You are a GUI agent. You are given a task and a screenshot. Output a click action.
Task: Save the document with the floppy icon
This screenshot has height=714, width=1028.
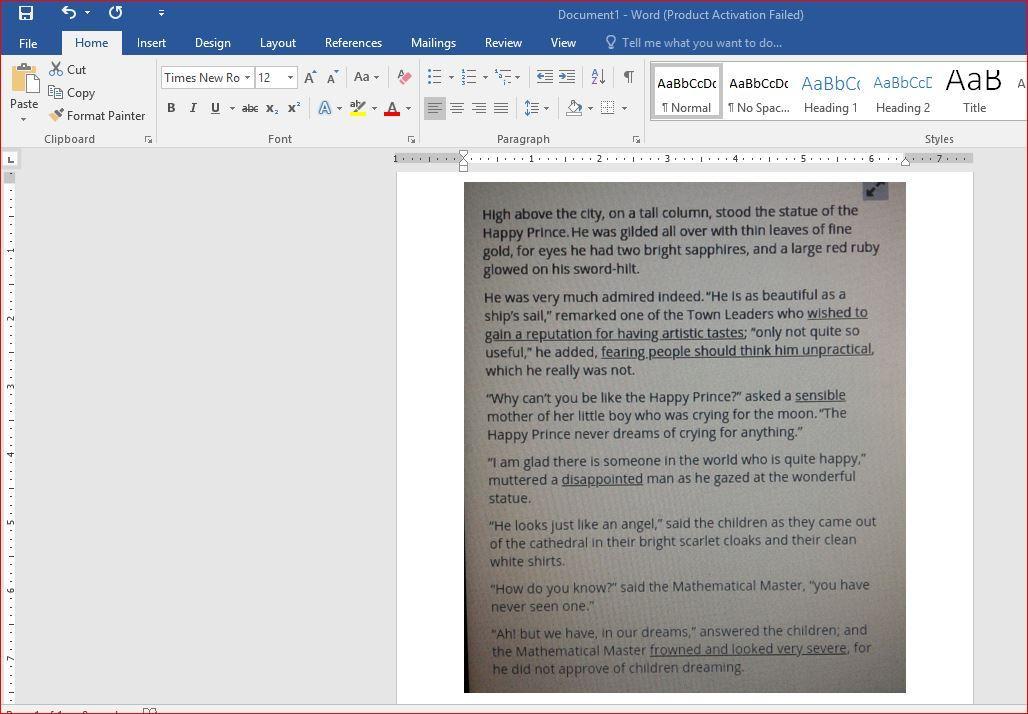coord(26,13)
